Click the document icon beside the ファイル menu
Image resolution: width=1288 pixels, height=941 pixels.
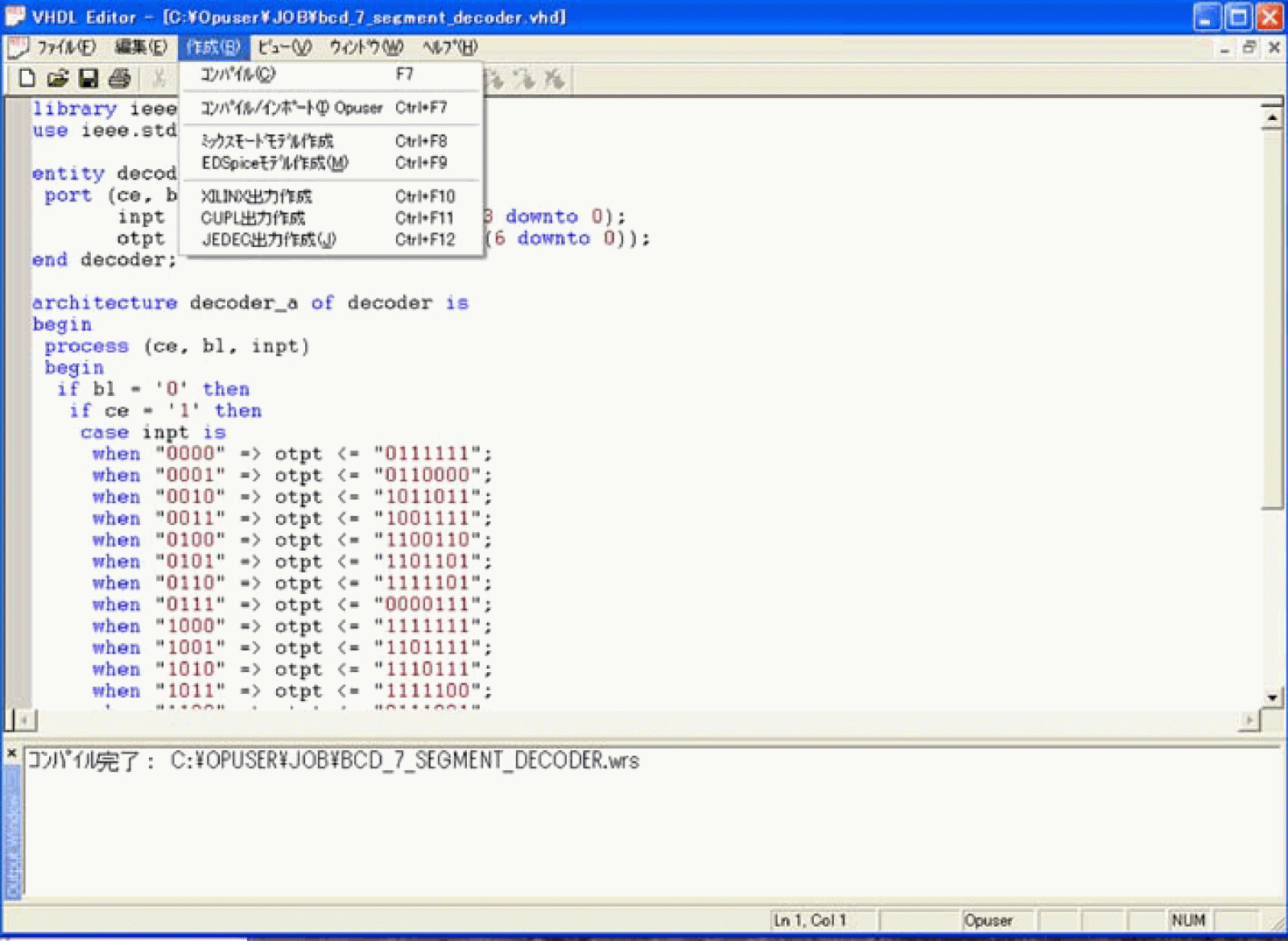[19, 47]
